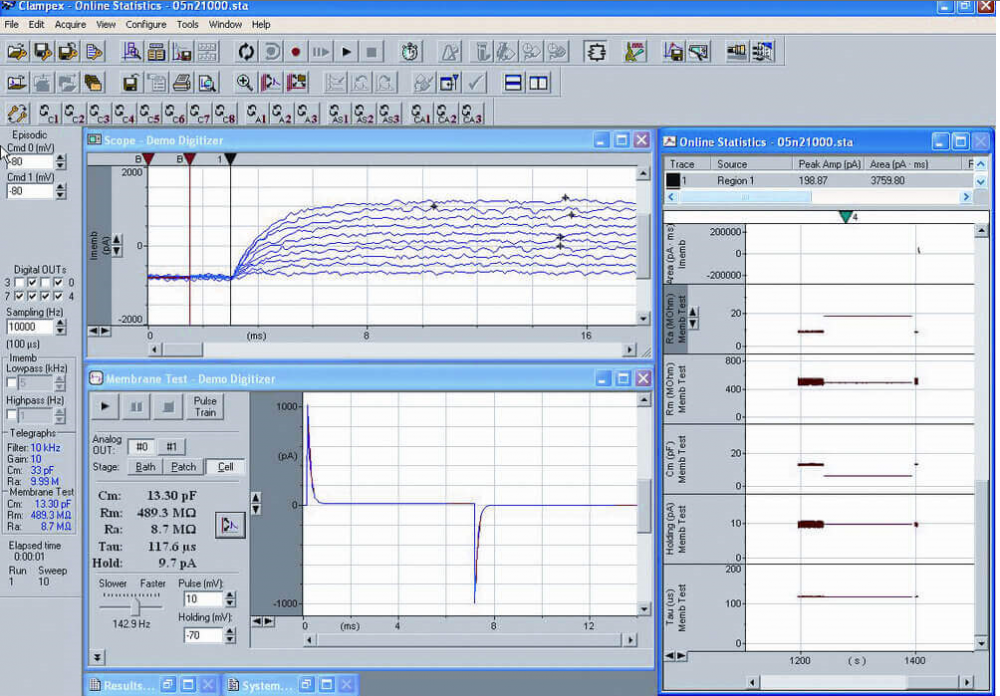Click the Sampling (Hz) stepper arrows

(x=61, y=327)
